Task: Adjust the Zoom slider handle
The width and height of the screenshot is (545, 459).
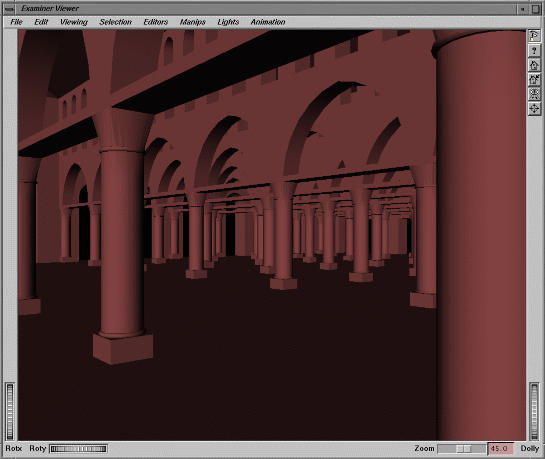Action: [464, 449]
